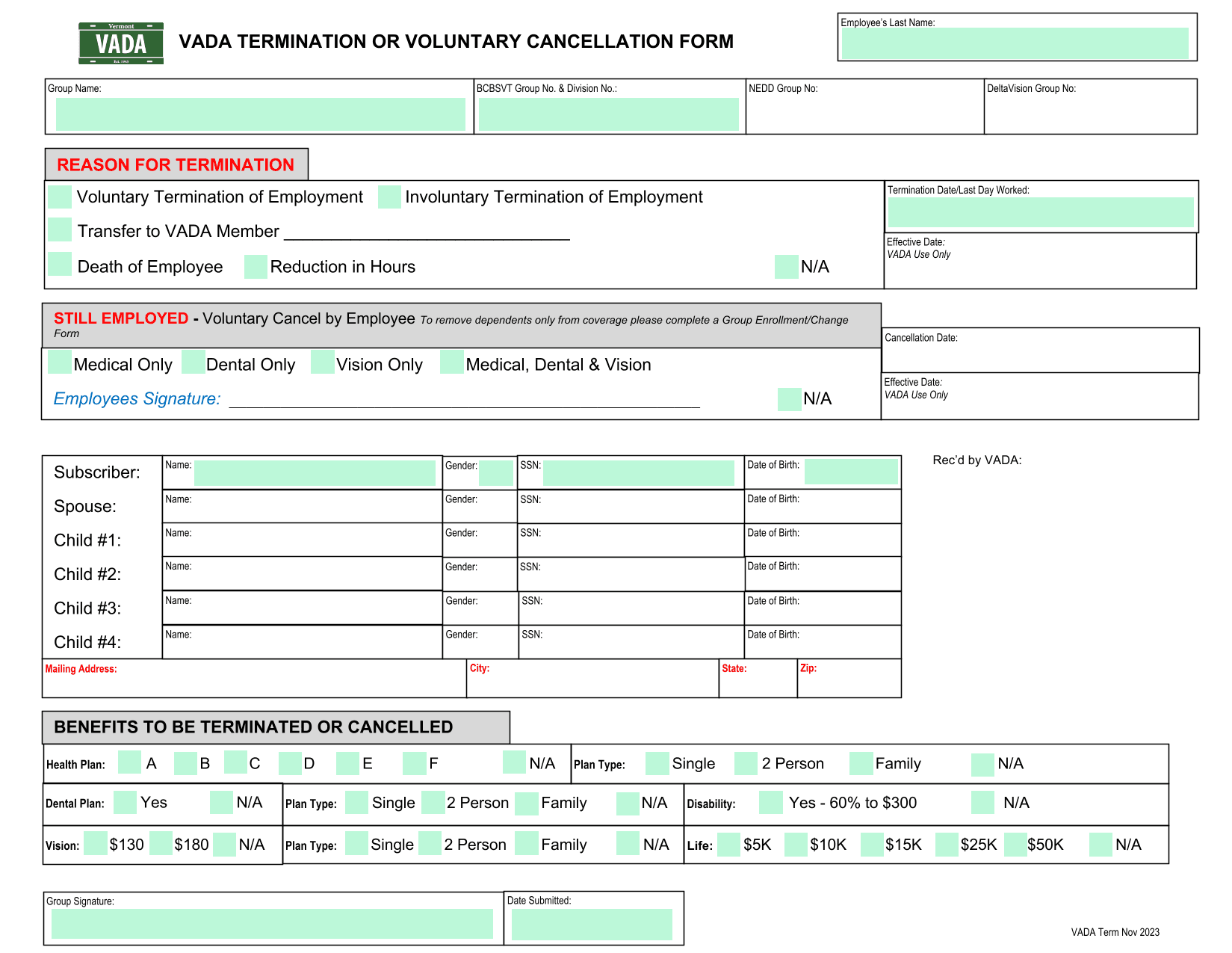Click the Employees Signature label
This screenshot has width=1232, height=953.
coord(137,399)
